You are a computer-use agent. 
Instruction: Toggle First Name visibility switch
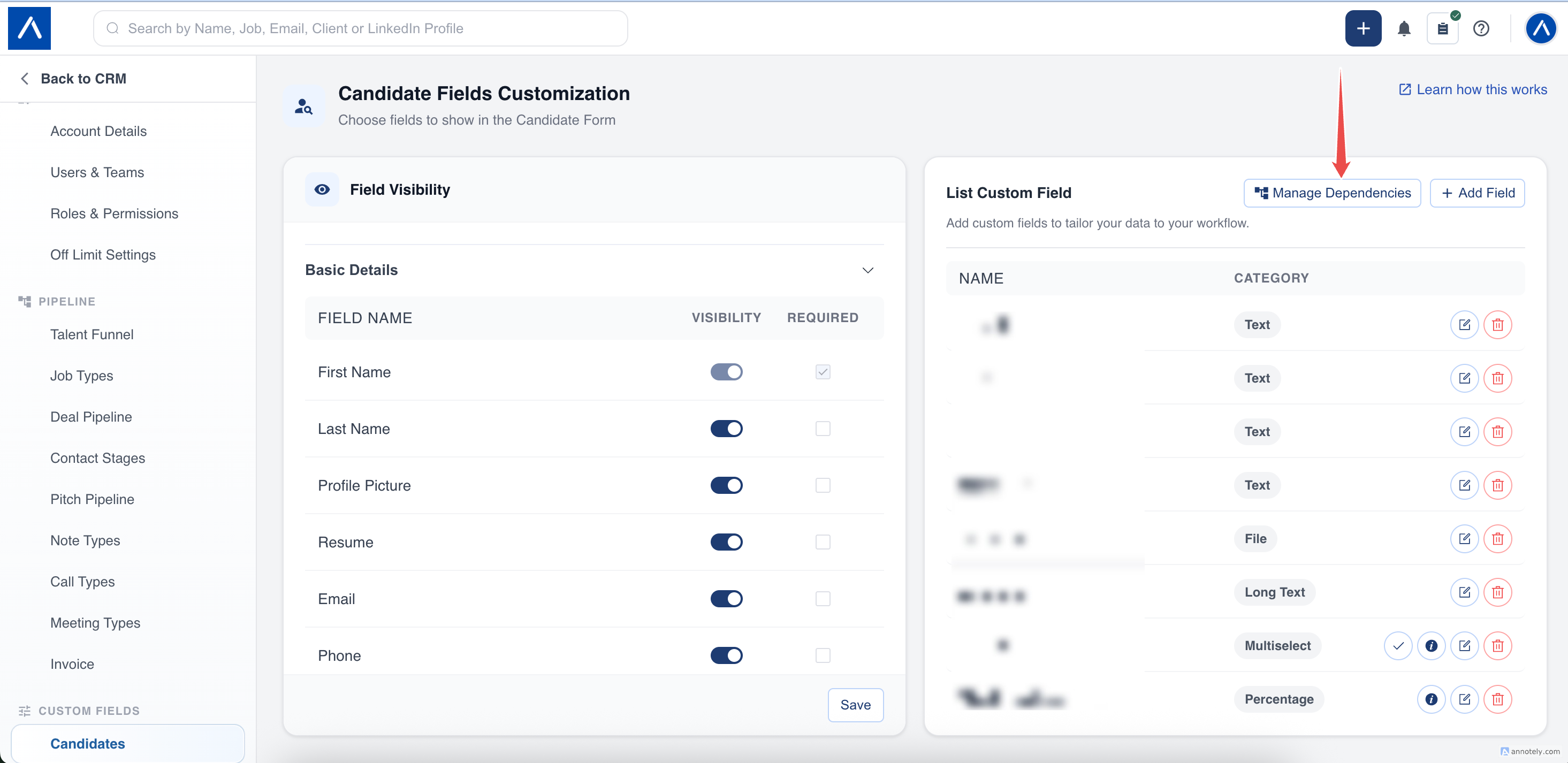point(726,372)
